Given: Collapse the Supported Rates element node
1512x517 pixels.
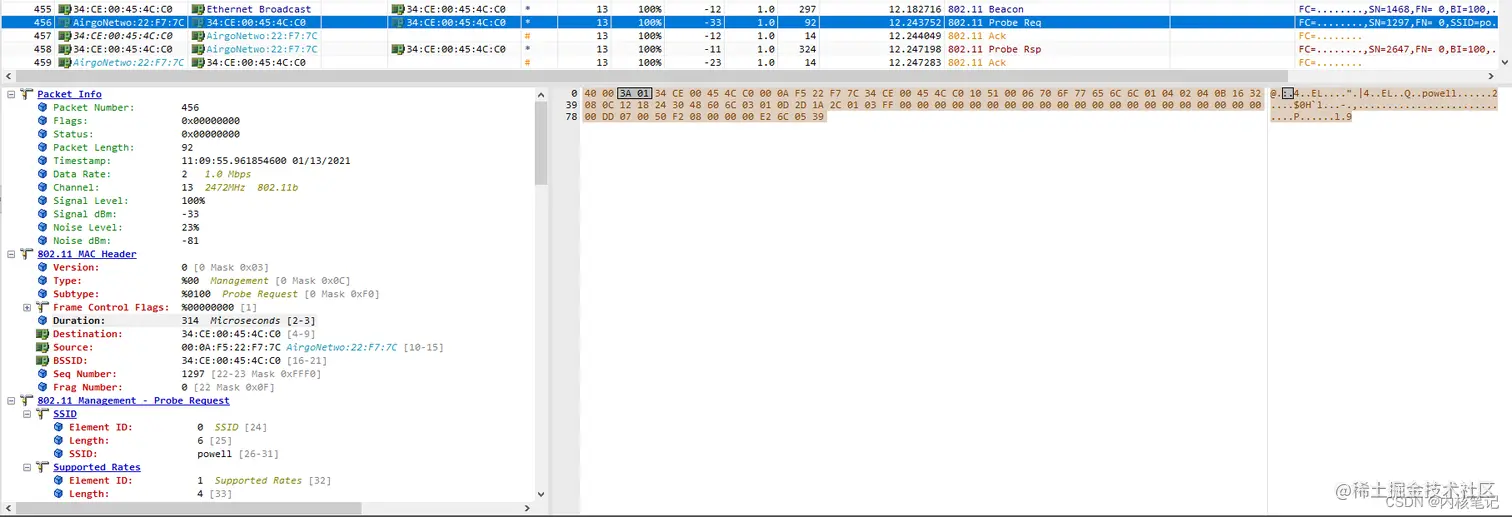Looking at the screenshot, I should (27, 467).
